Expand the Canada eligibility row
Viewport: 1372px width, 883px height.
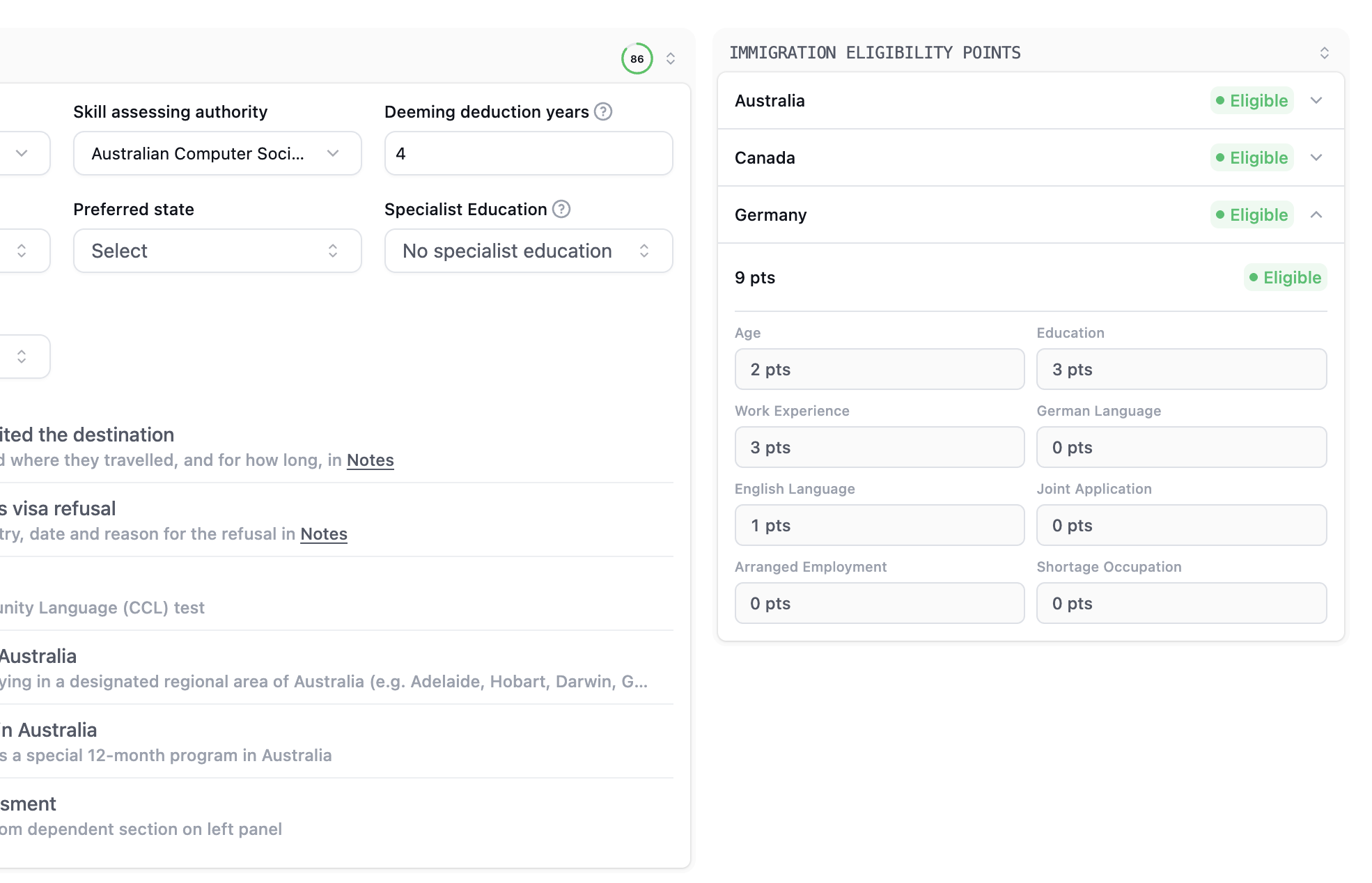(1316, 157)
